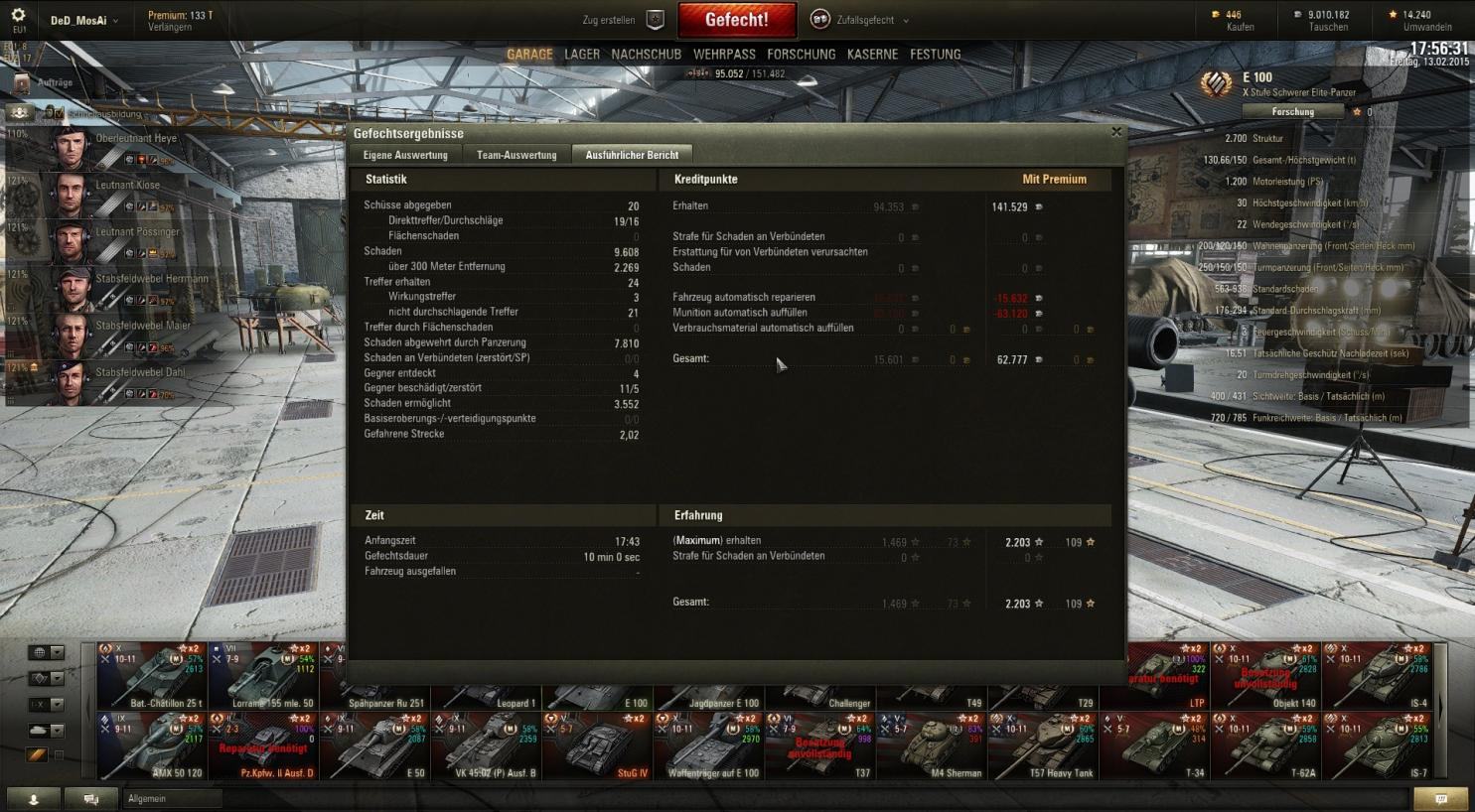Open the settings gear menu
This screenshot has width=1475, height=812.
tap(18, 16)
